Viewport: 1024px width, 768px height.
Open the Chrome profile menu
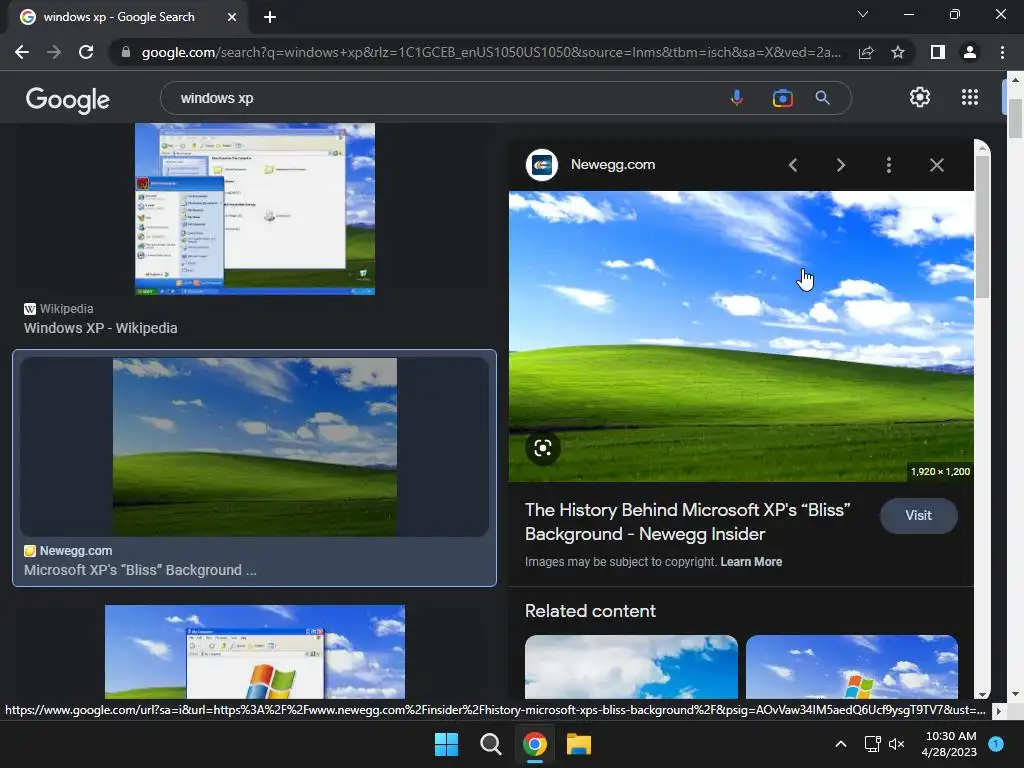pyautogui.click(x=970, y=52)
